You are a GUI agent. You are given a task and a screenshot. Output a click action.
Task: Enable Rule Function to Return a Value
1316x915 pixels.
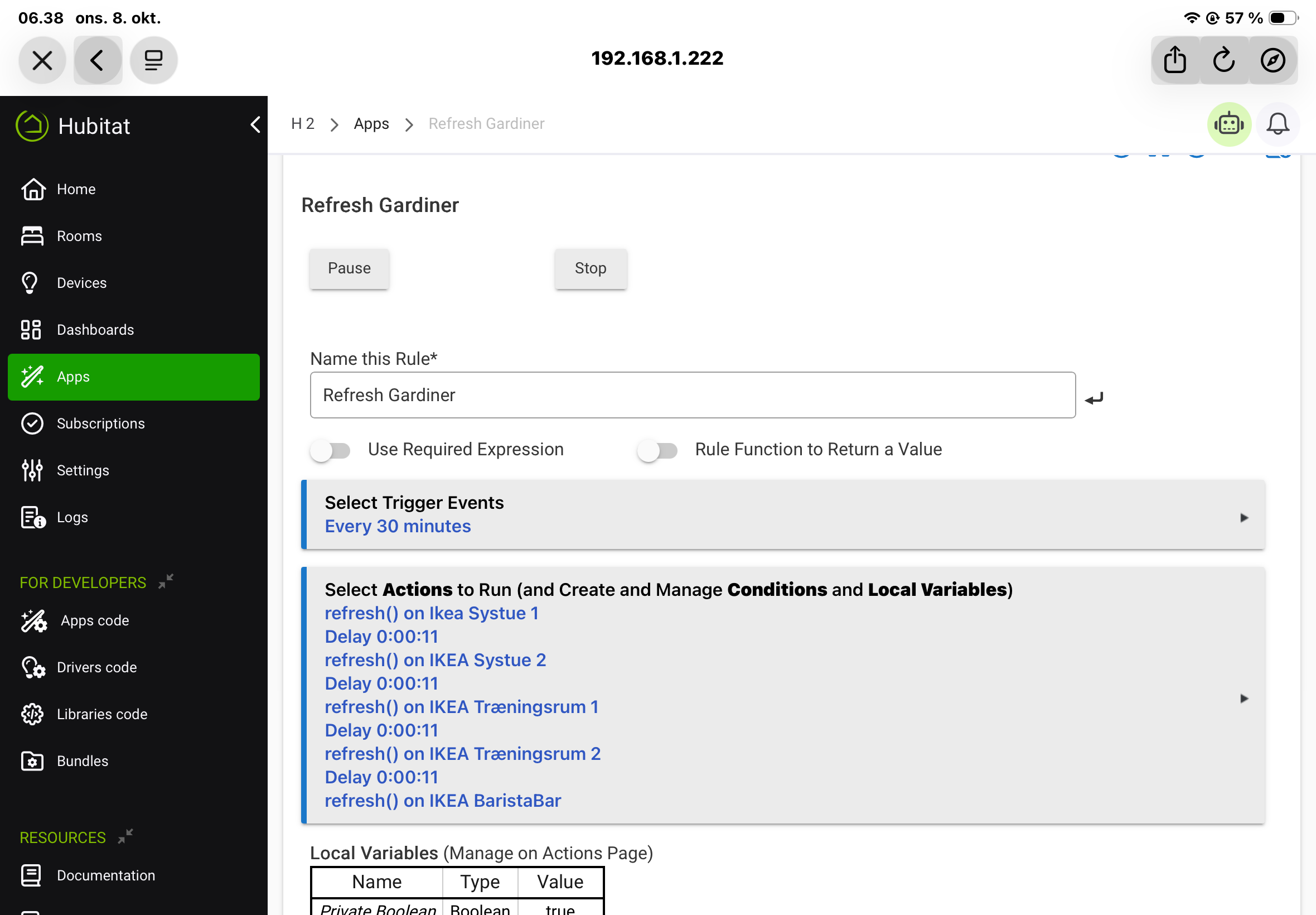click(657, 451)
